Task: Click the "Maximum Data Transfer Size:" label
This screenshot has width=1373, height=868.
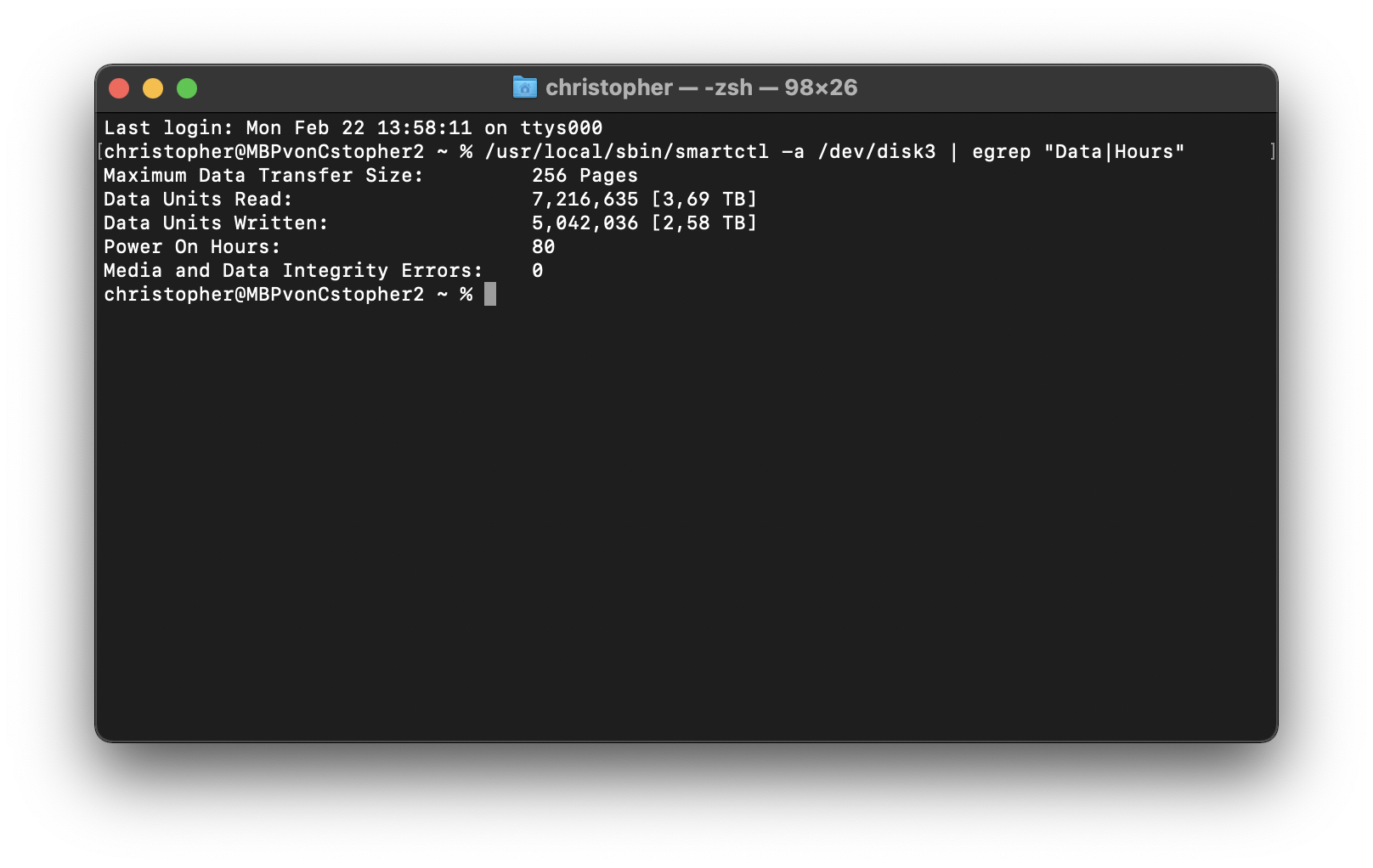Action: point(263,176)
